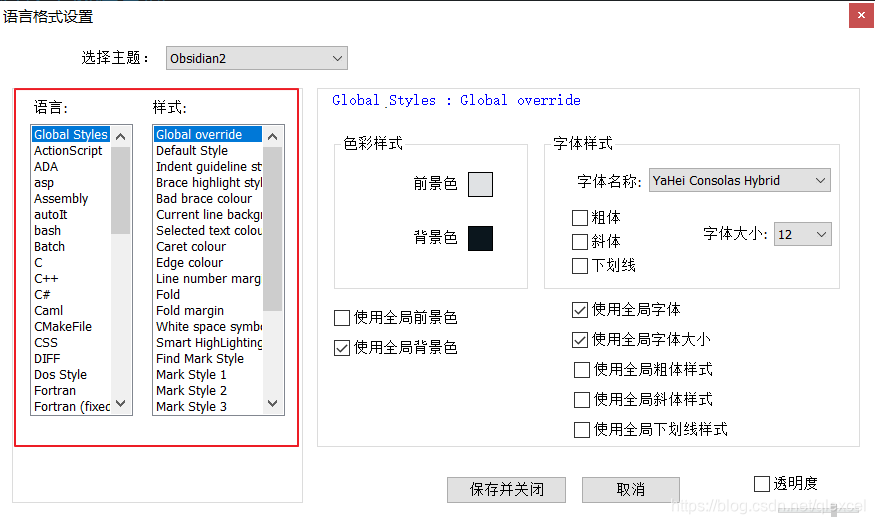Click the 前景色 foreground color swatch
The height and width of the screenshot is (524, 875).
tap(480, 184)
